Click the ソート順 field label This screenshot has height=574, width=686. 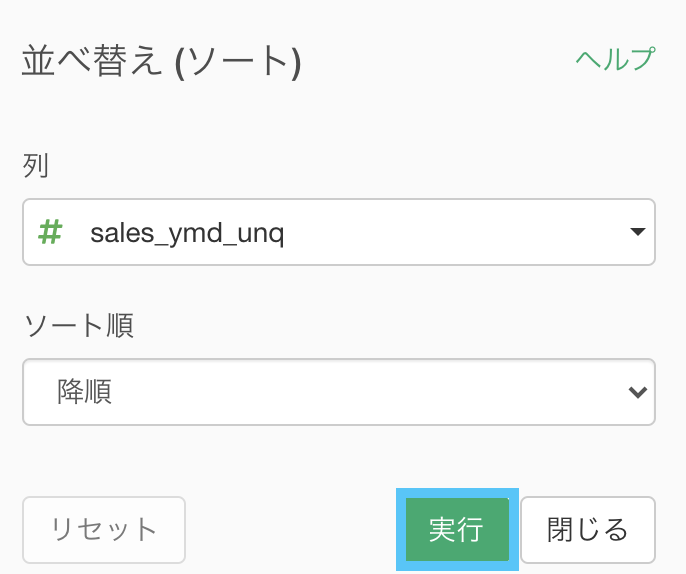pyautogui.click(x=79, y=326)
